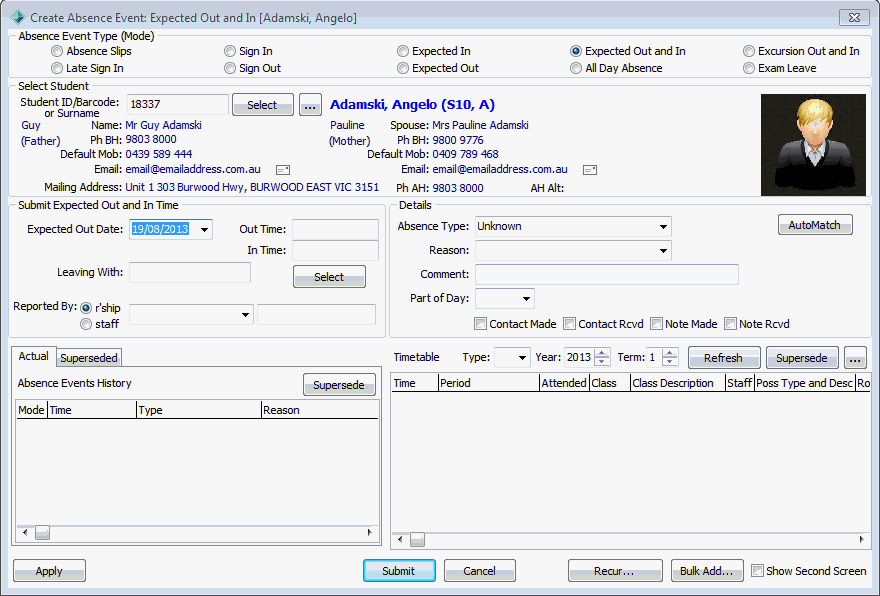This screenshot has width=880, height=596.
Task: Click the Comment text field
Action: coord(607,274)
